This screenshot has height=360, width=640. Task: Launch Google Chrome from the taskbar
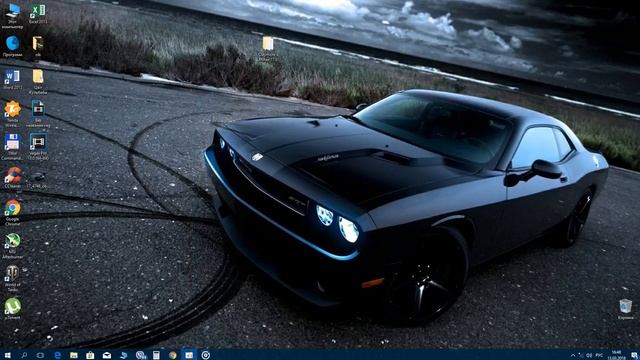173,355
